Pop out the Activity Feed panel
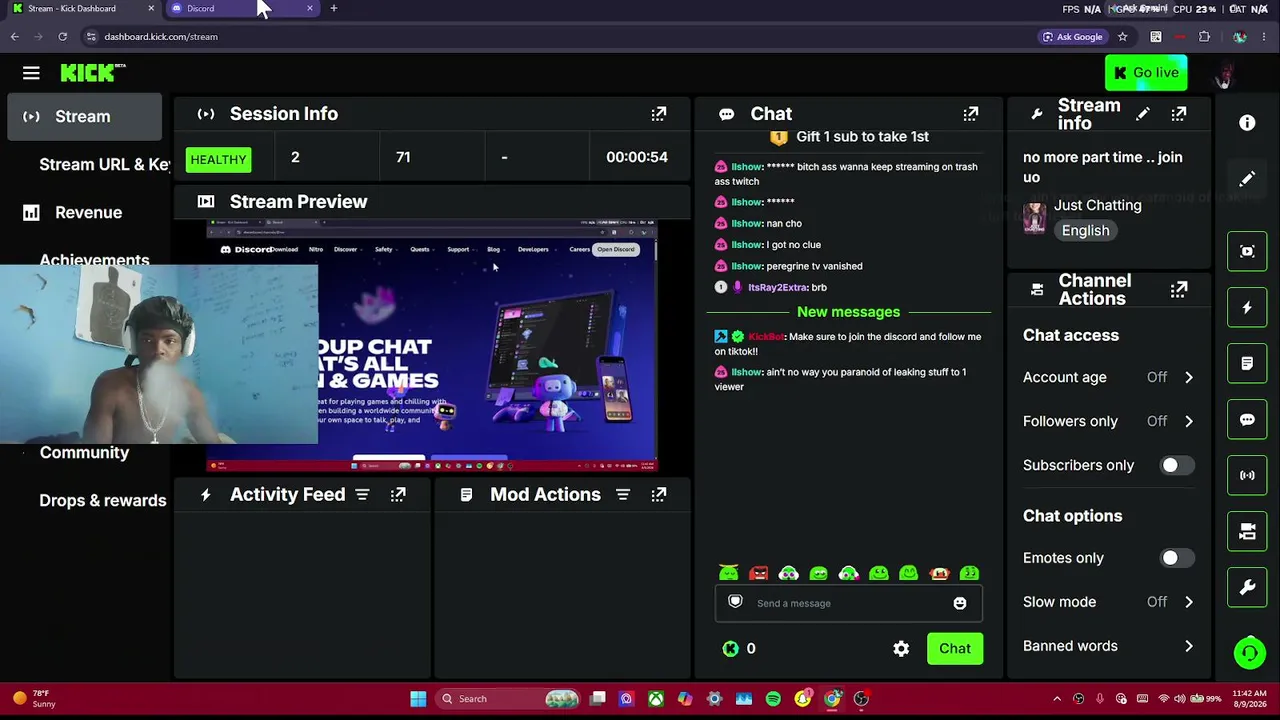1280x720 pixels. (398, 495)
